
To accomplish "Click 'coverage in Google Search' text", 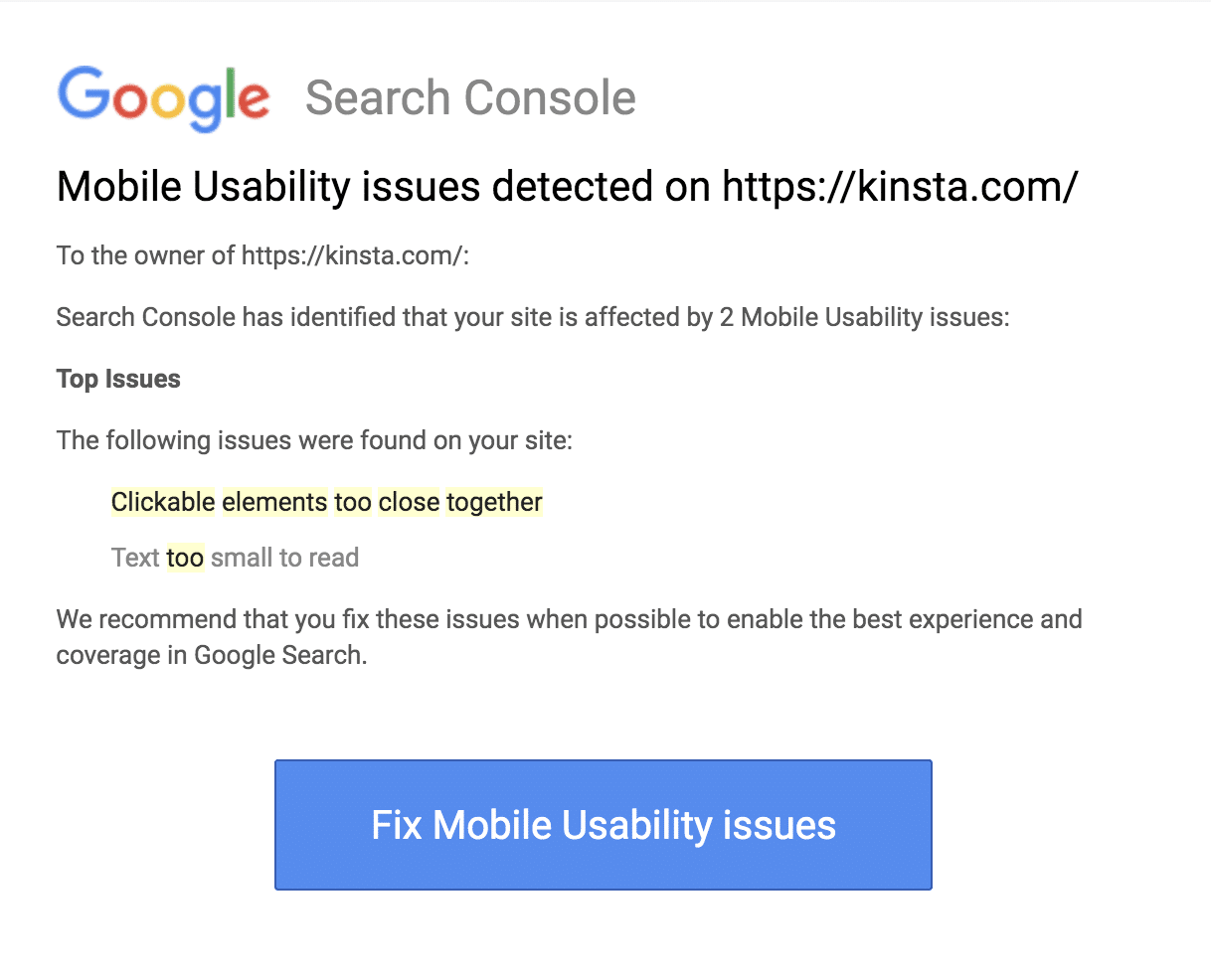I will click(211, 655).
